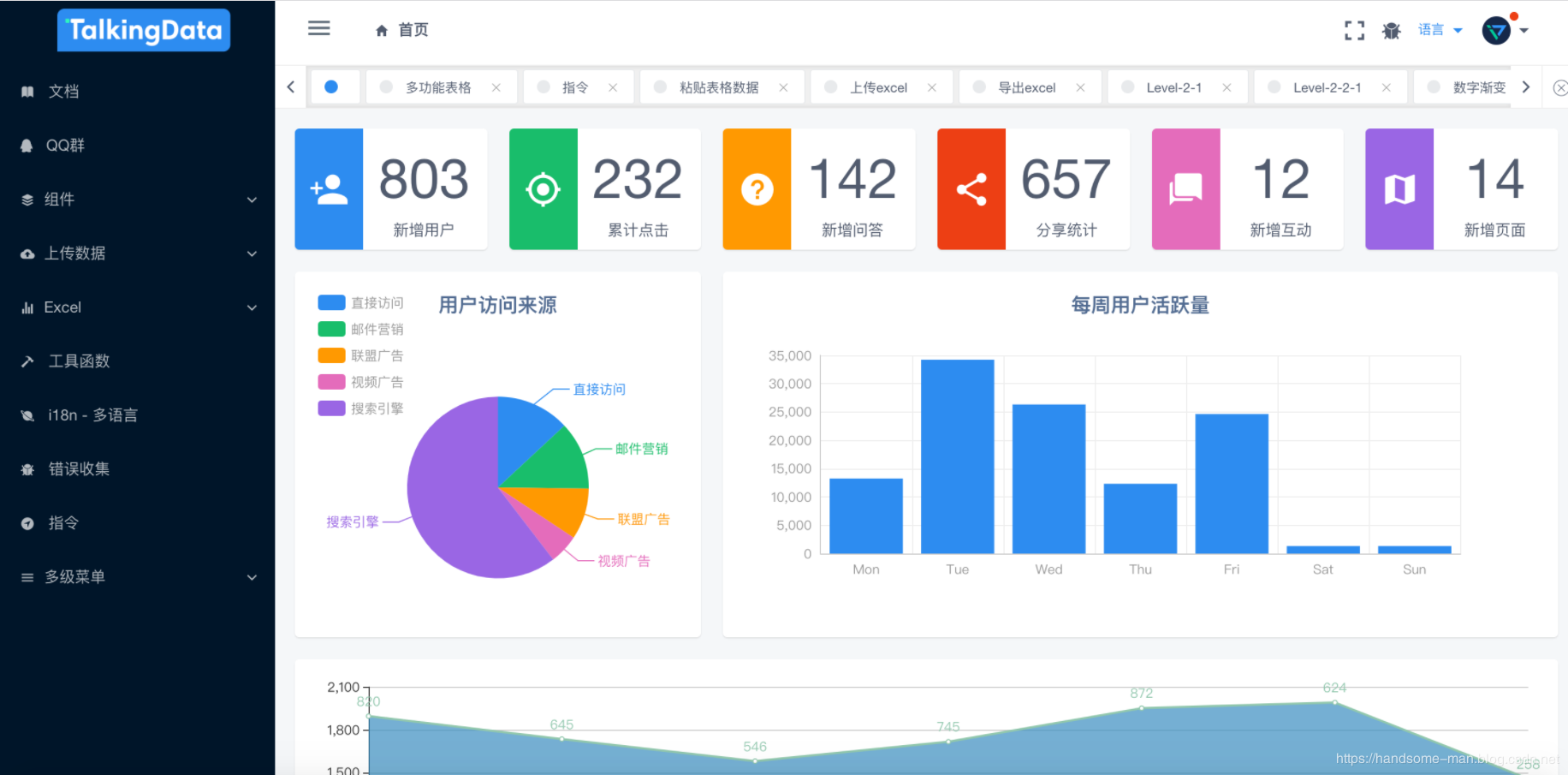Click the 指令 compass icon in the sidebar
The height and width of the screenshot is (775, 1568).
[x=27, y=522]
